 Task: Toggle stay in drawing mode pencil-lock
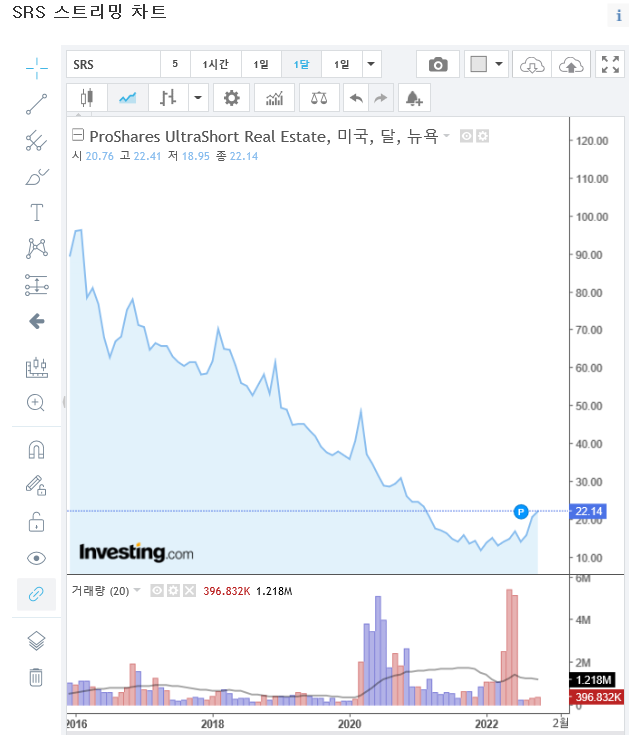point(36,485)
